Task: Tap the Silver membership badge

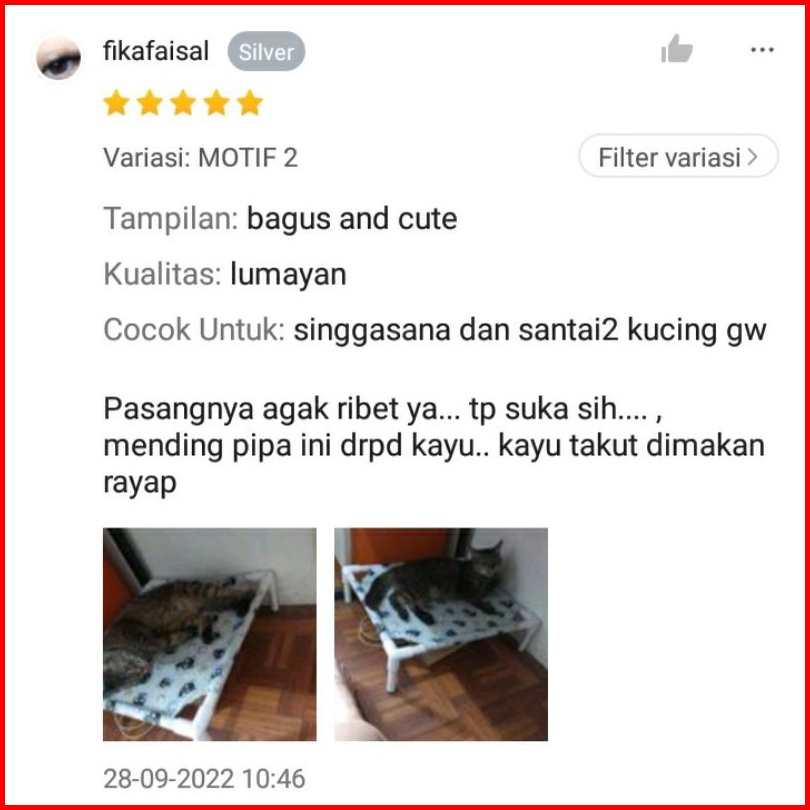Action: [x=266, y=52]
